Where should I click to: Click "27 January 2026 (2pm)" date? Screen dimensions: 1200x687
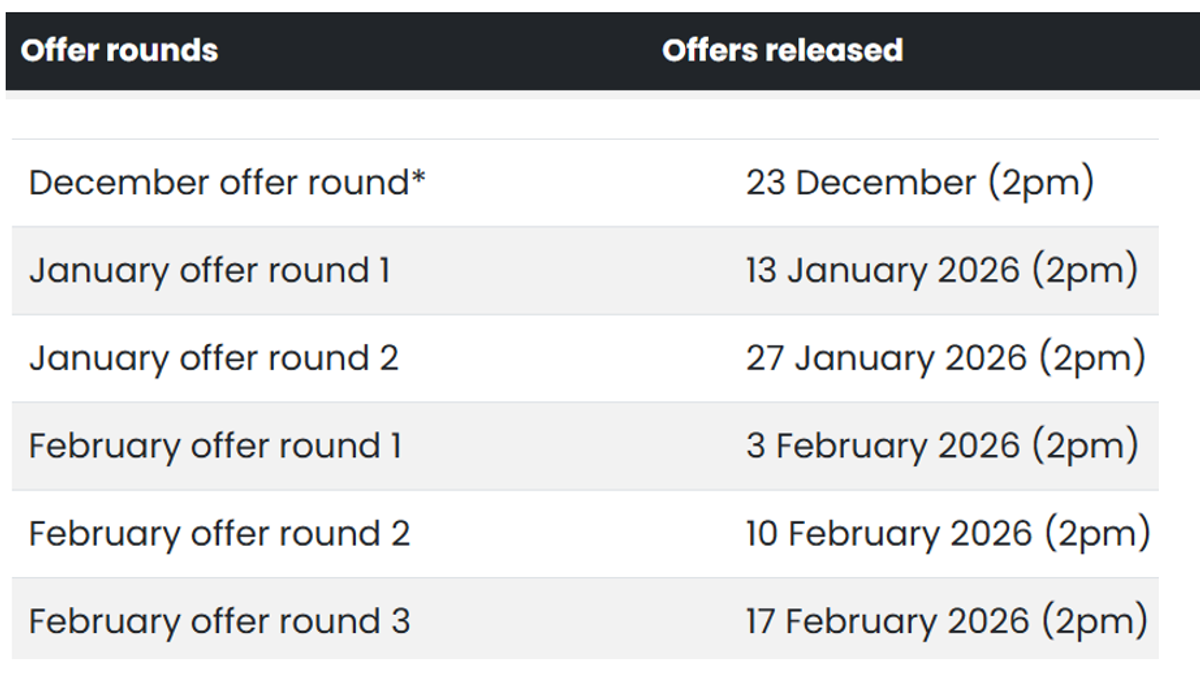945,358
